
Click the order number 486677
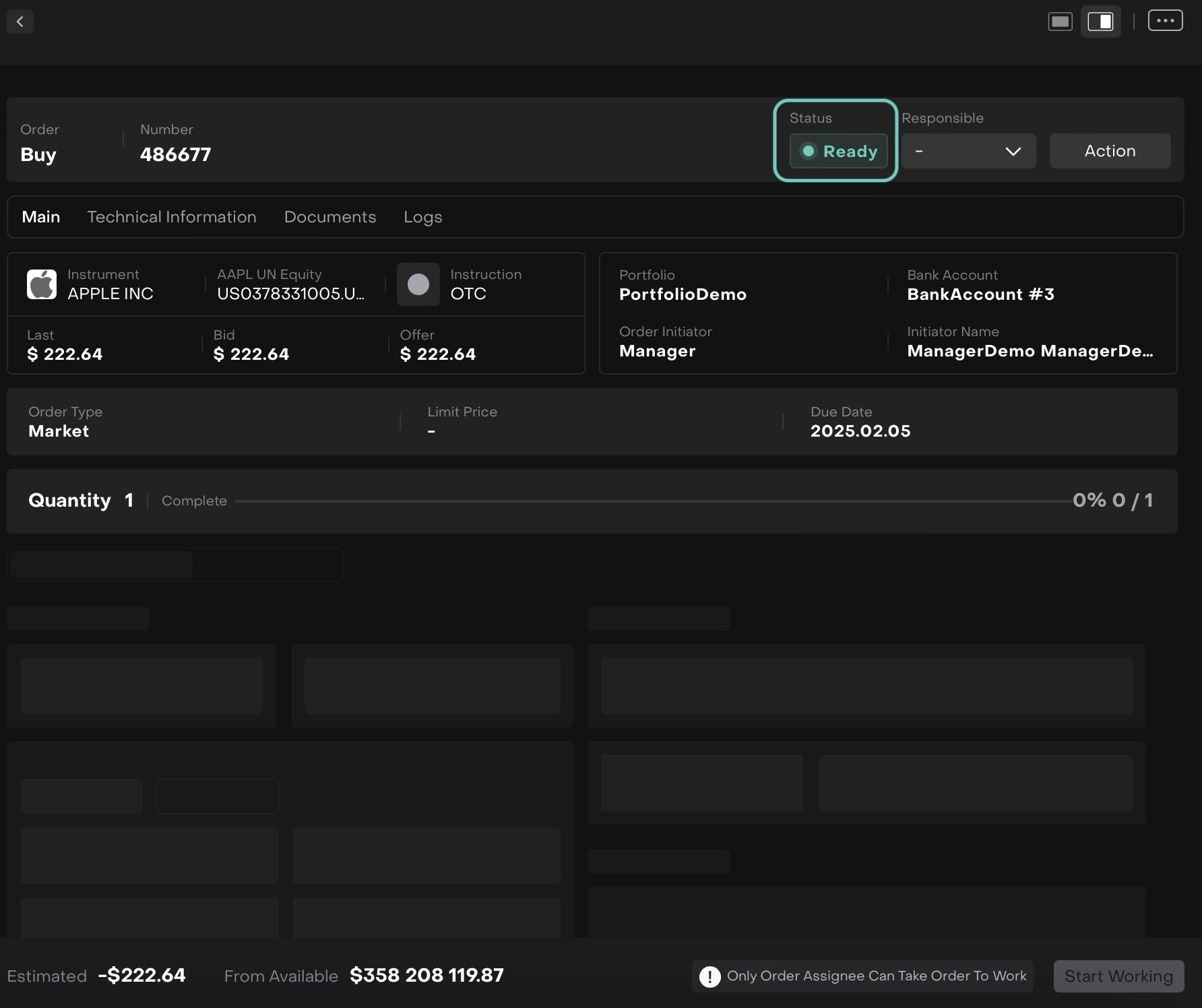pos(175,154)
